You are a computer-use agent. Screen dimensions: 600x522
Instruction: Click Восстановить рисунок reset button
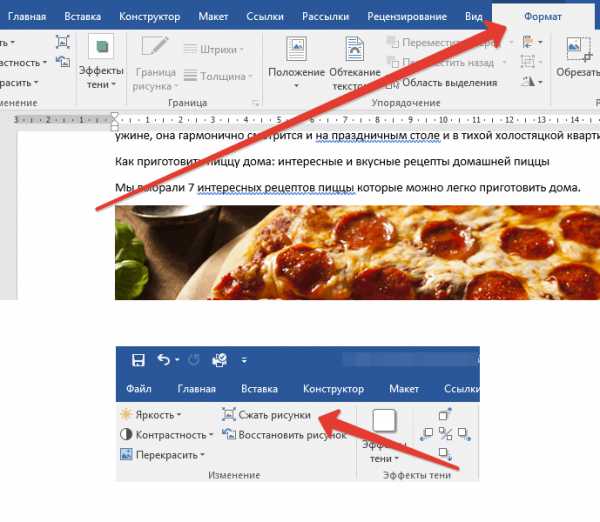coord(284,435)
